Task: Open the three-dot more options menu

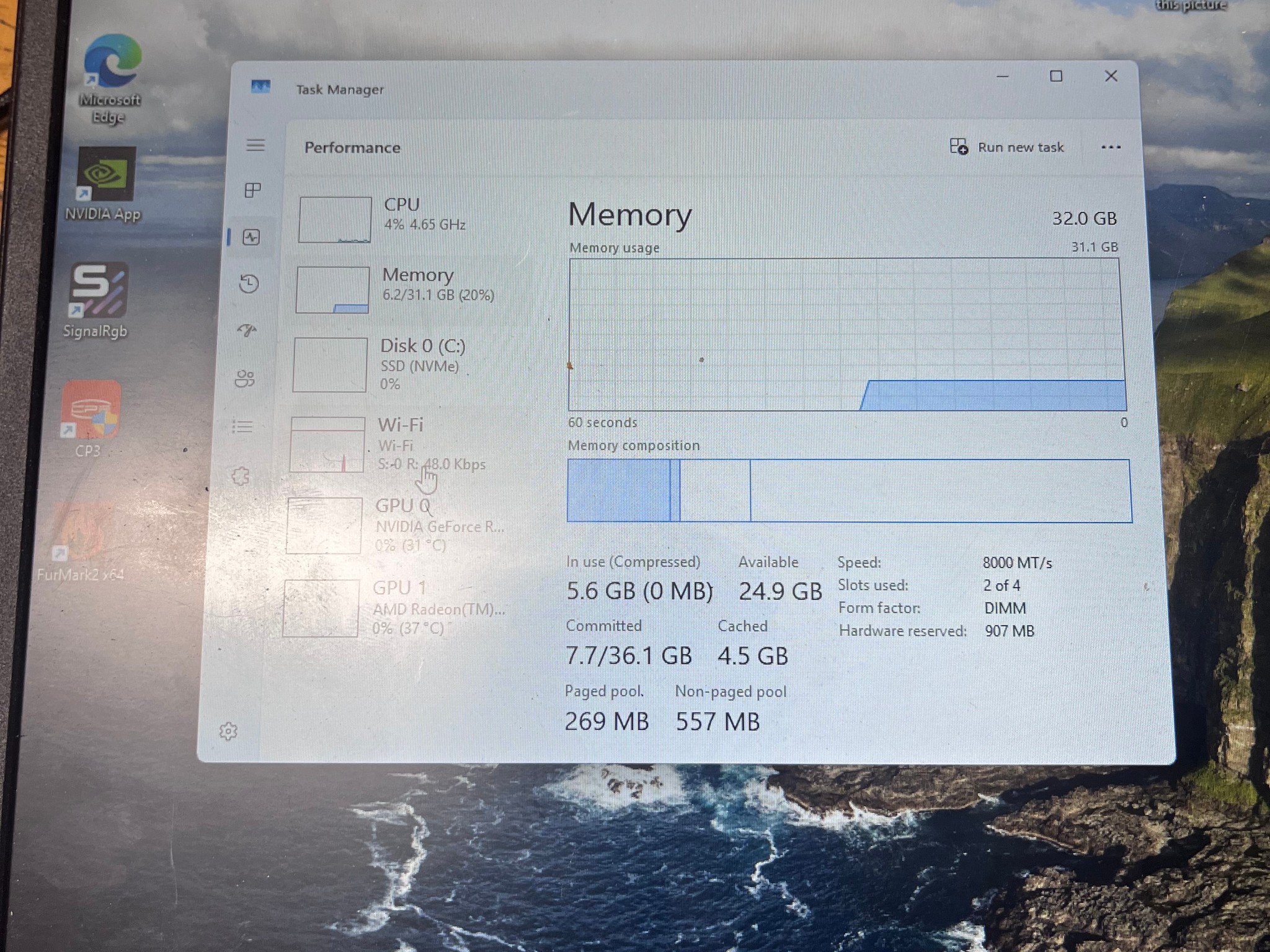Action: (x=1111, y=147)
